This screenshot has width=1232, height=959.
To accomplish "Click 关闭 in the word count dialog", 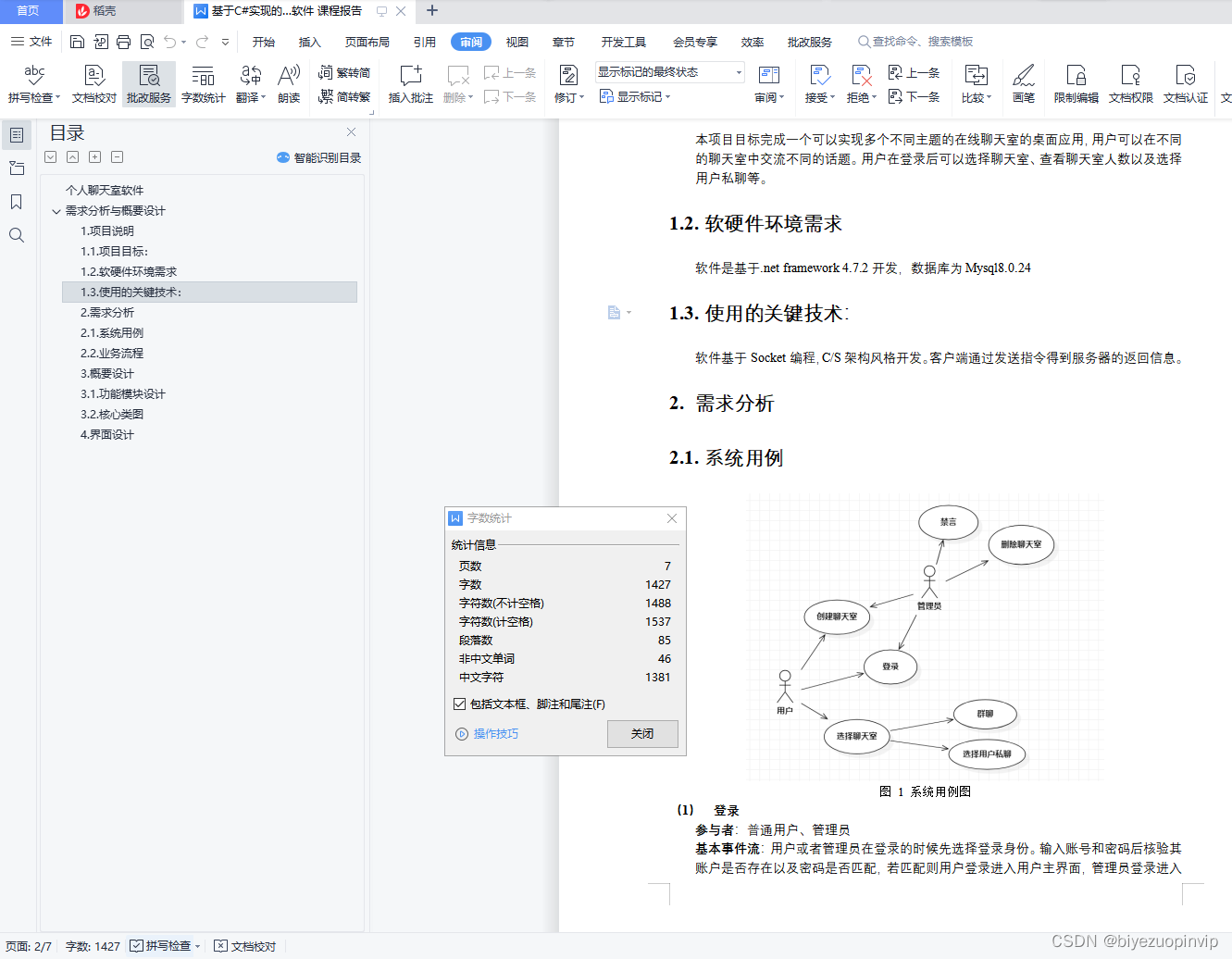I will tap(642, 733).
